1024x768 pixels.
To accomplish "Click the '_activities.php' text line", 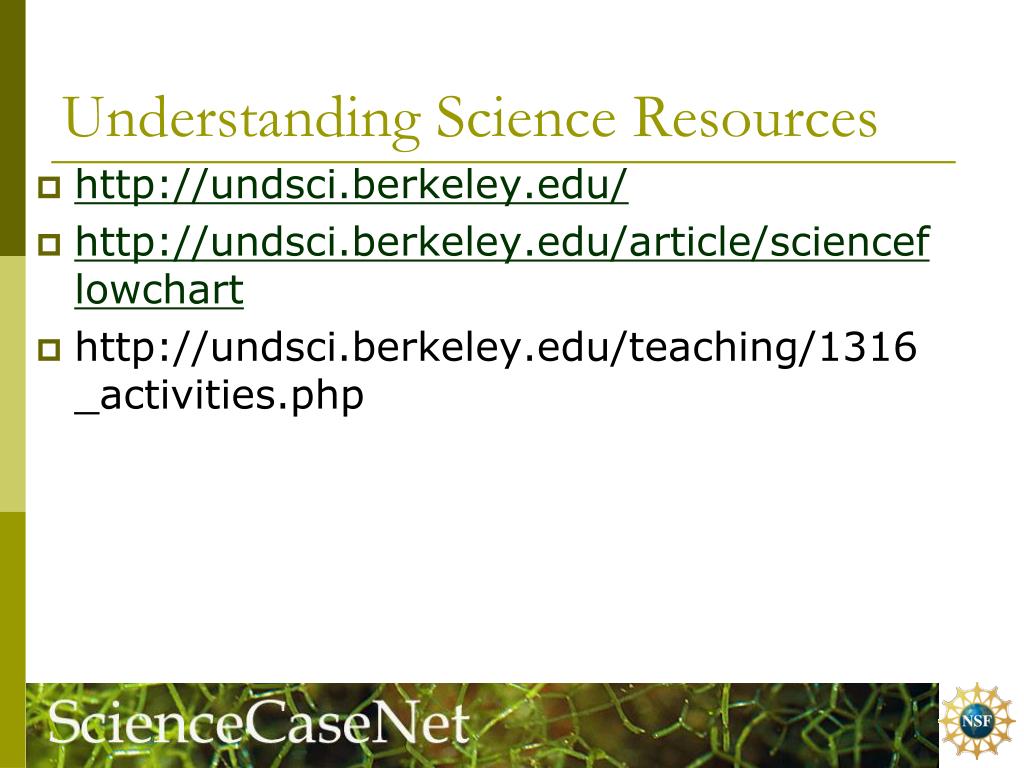I will (x=219, y=396).
